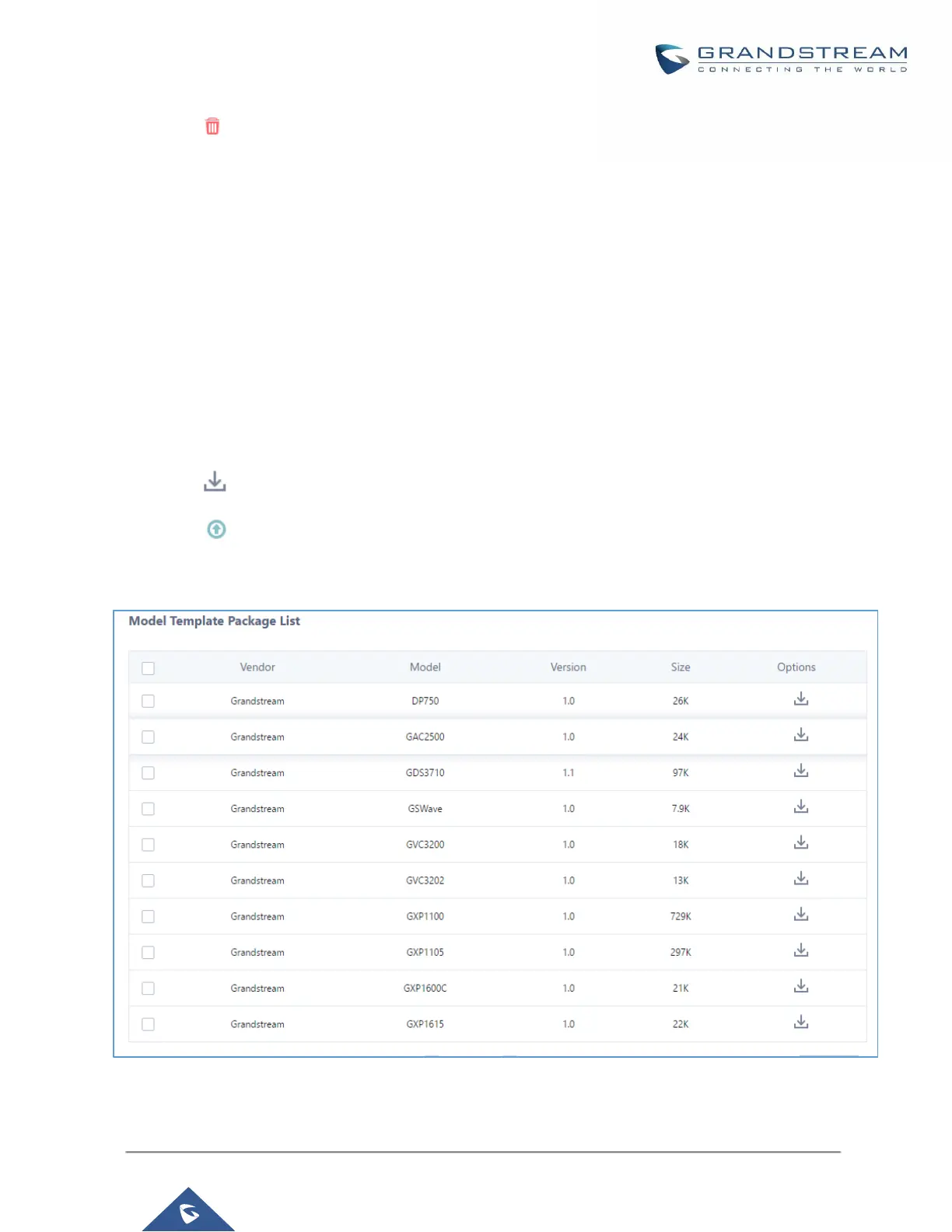Viewport: 952px width, 1232px height.
Task: Click the Vendor column header
Action: pos(257,667)
